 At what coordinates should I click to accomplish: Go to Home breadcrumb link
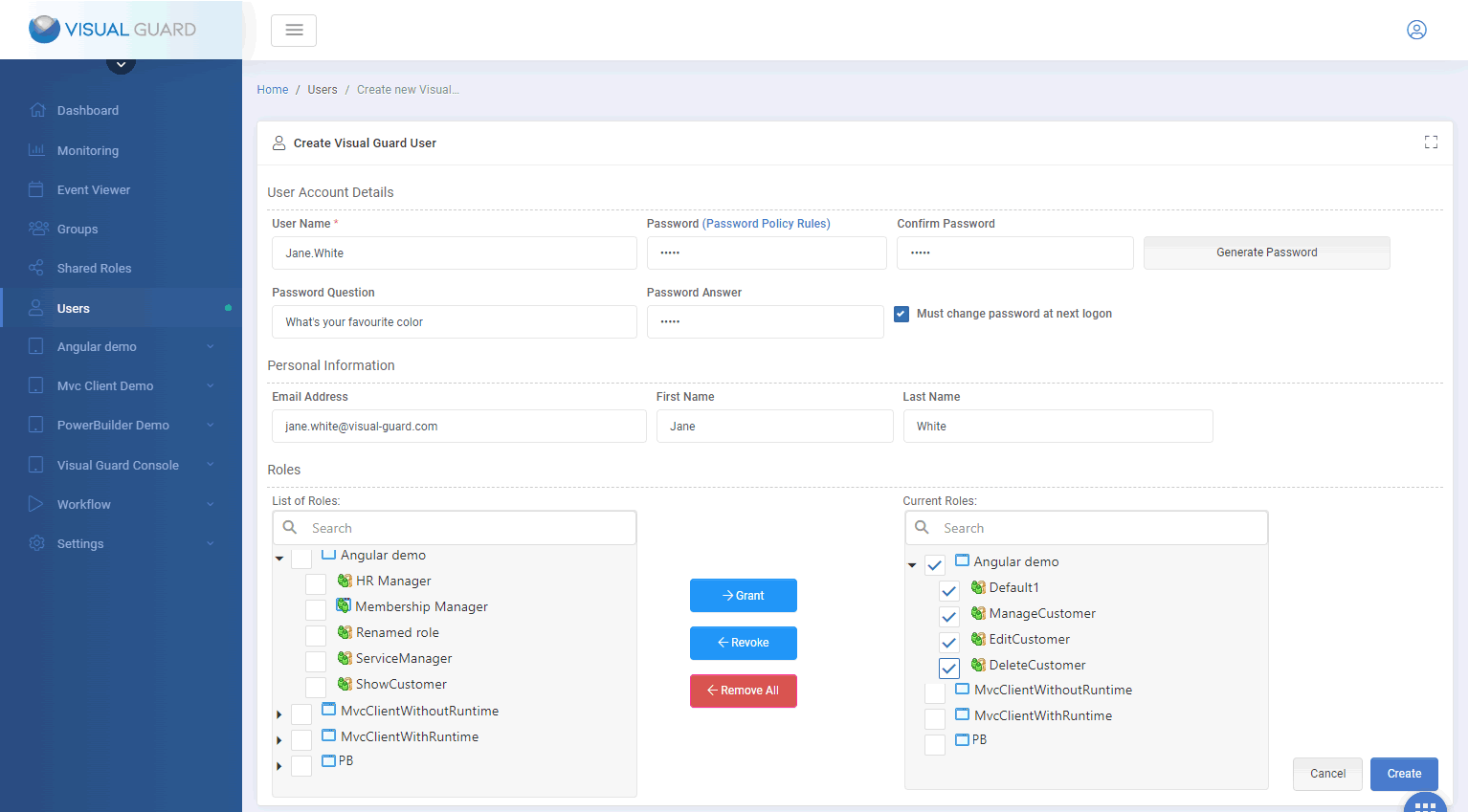[x=273, y=90]
